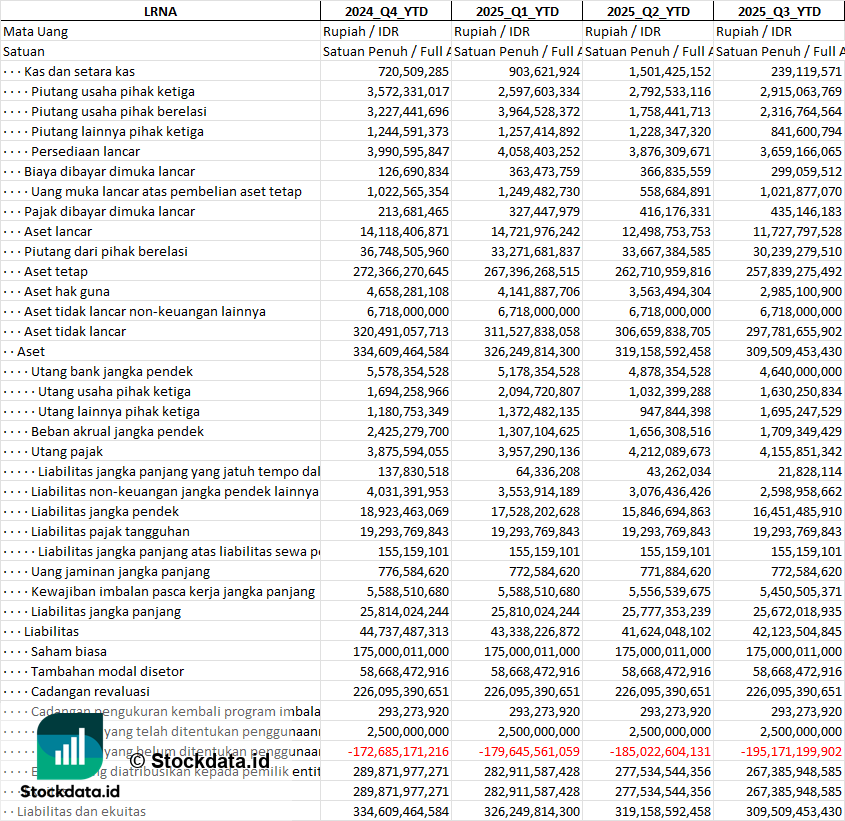845x821 pixels.
Task: Click Uang muka lancar atas pembelian label
Action: (166, 191)
